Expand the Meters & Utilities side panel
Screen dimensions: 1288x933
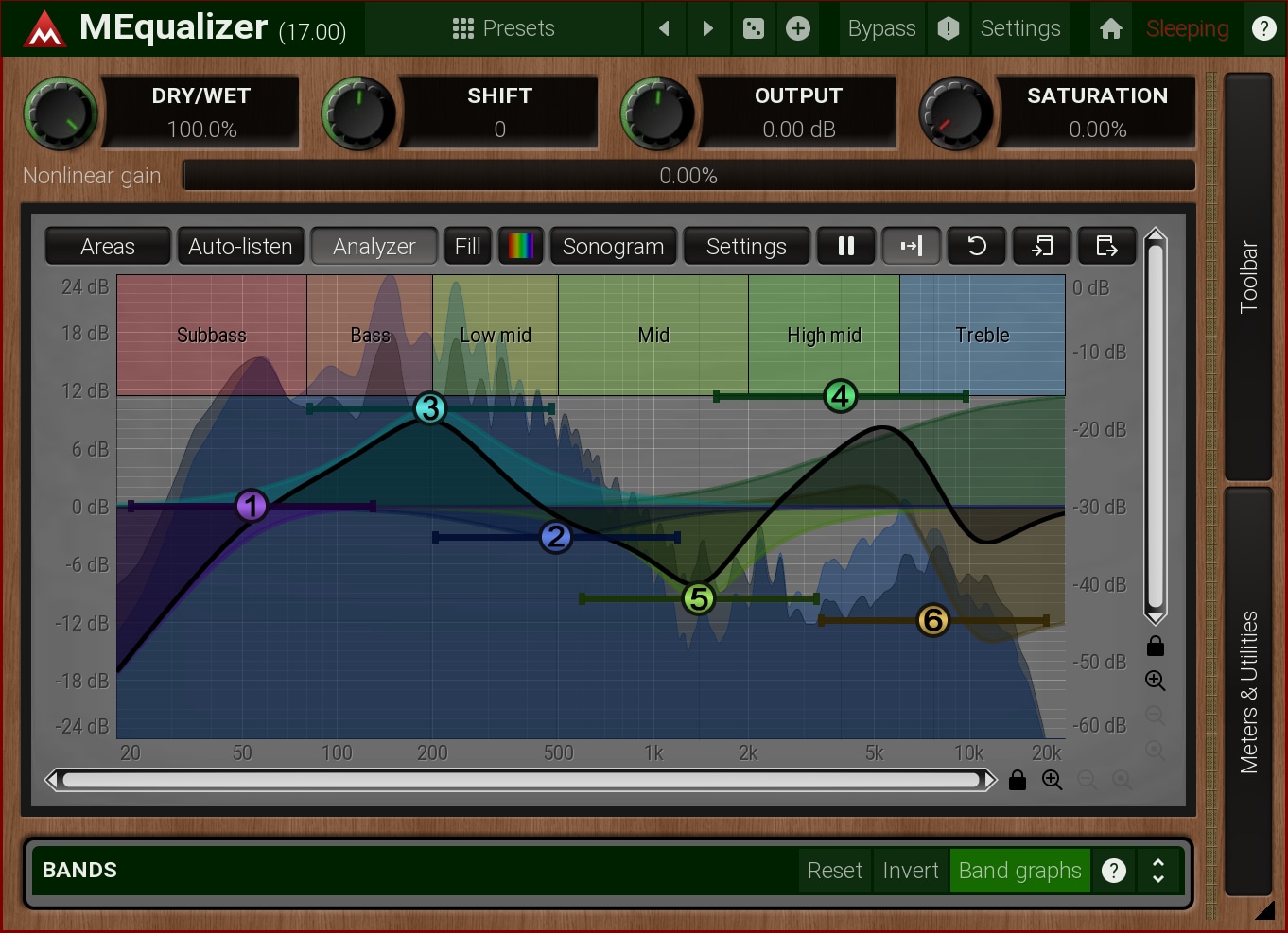(1248, 691)
